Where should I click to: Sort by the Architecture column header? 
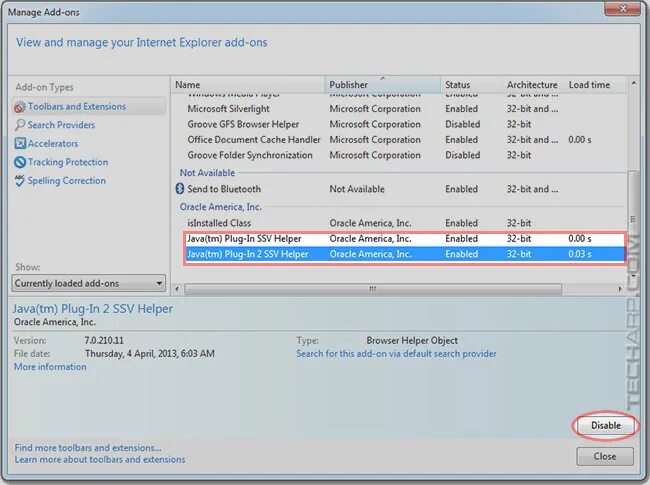[532, 85]
